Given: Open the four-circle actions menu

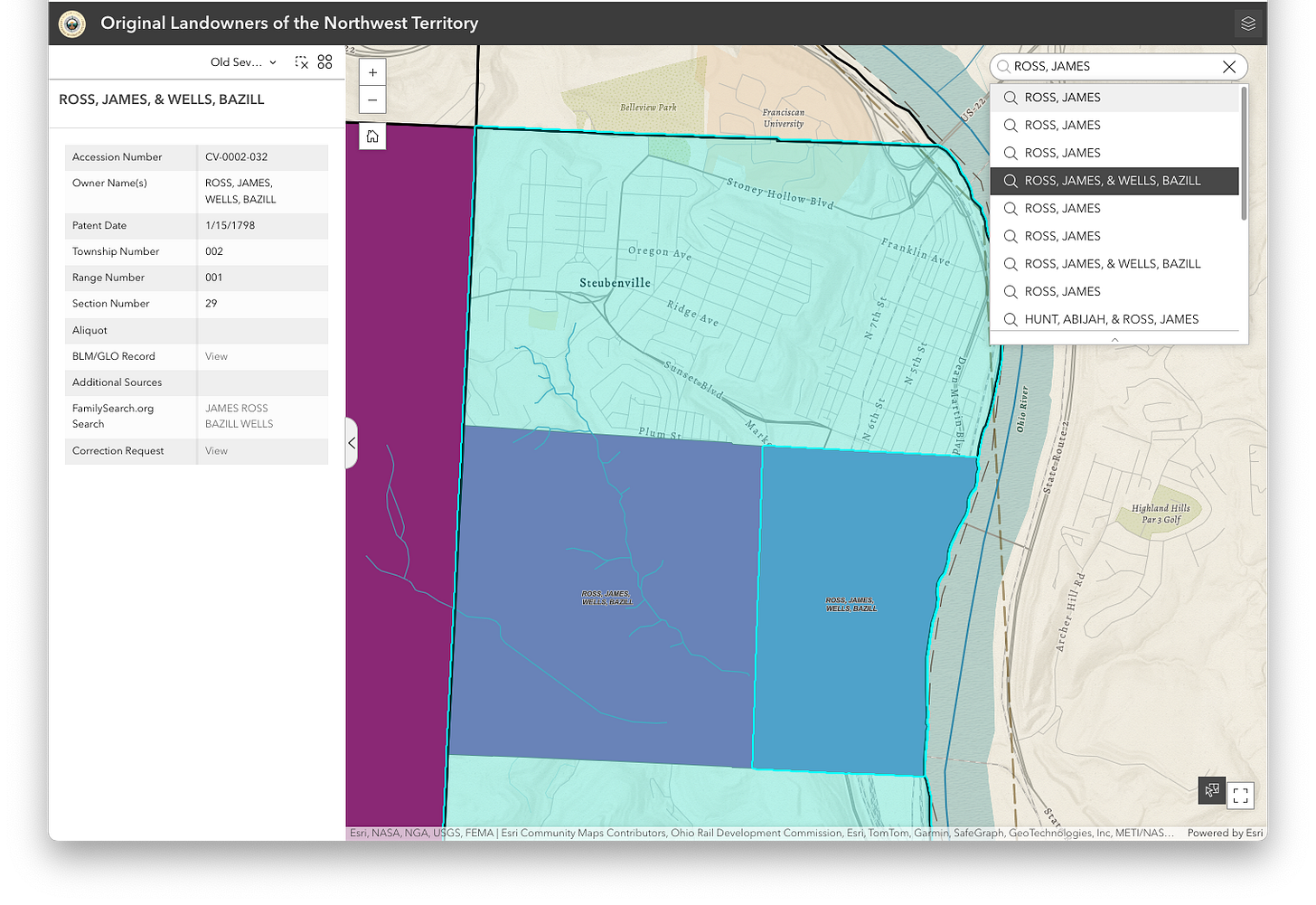Looking at the screenshot, I should coord(325,62).
